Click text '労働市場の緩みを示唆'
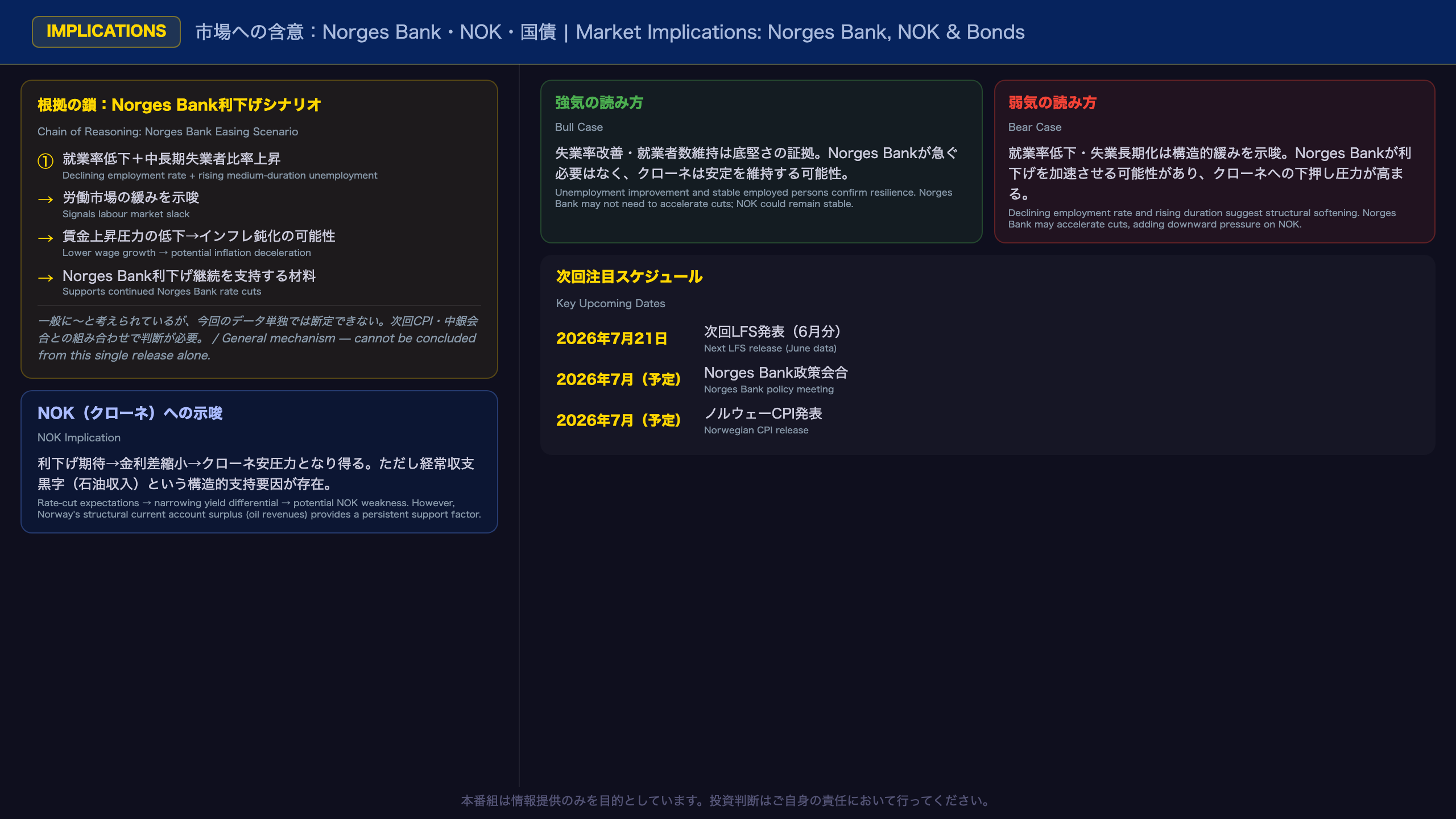The width and height of the screenshot is (1456, 819). coord(131,197)
